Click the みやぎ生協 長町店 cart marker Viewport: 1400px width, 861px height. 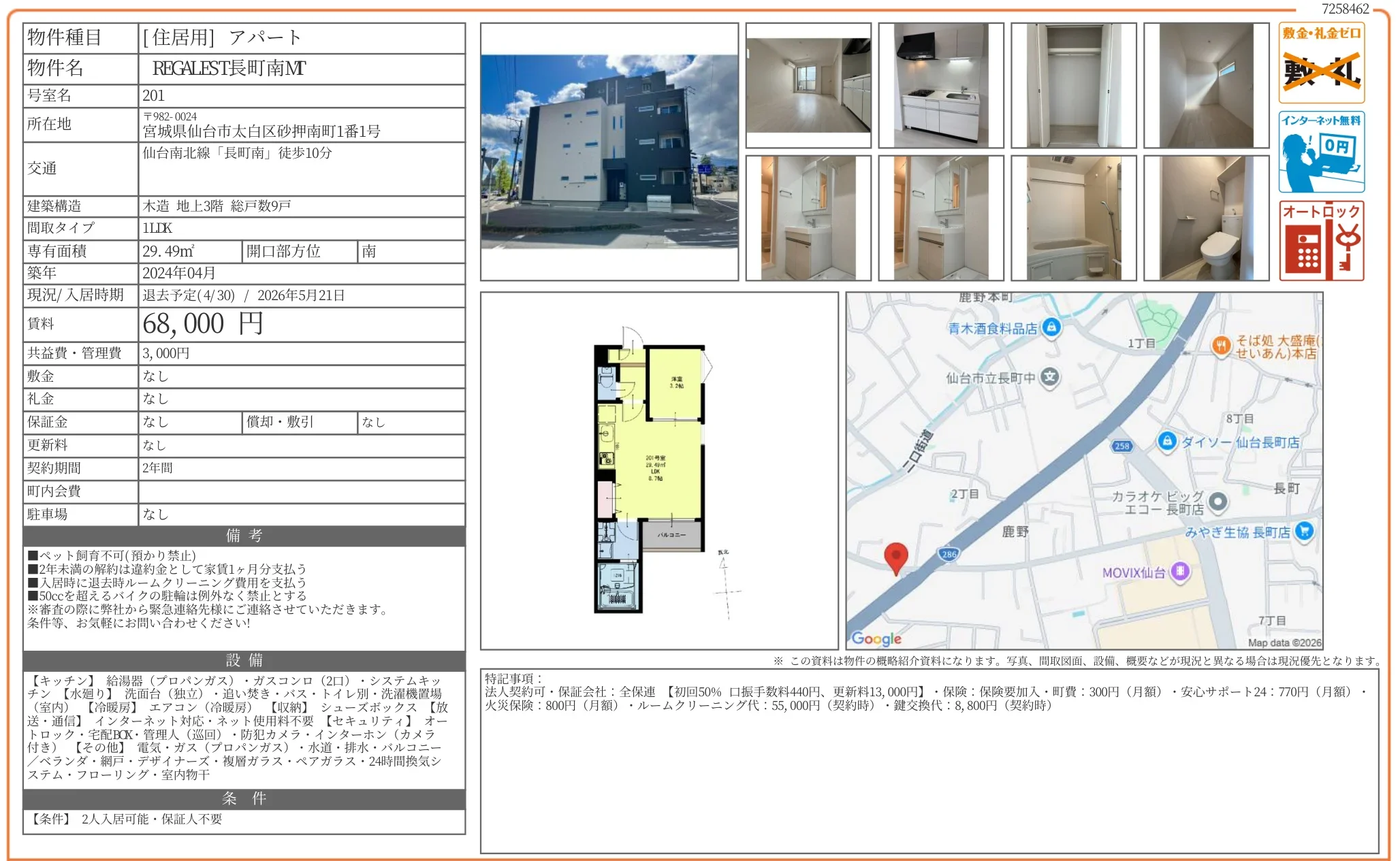coord(1304,531)
